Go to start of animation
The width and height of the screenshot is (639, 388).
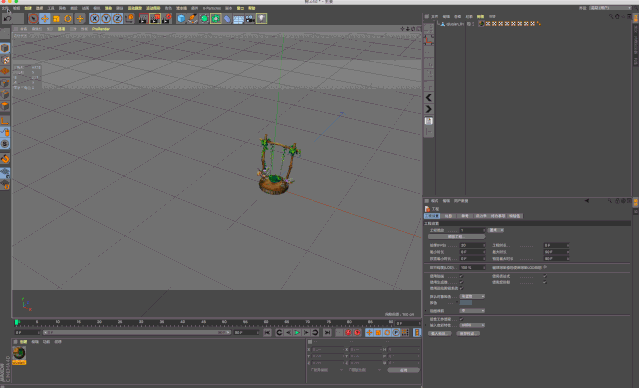coord(267,333)
